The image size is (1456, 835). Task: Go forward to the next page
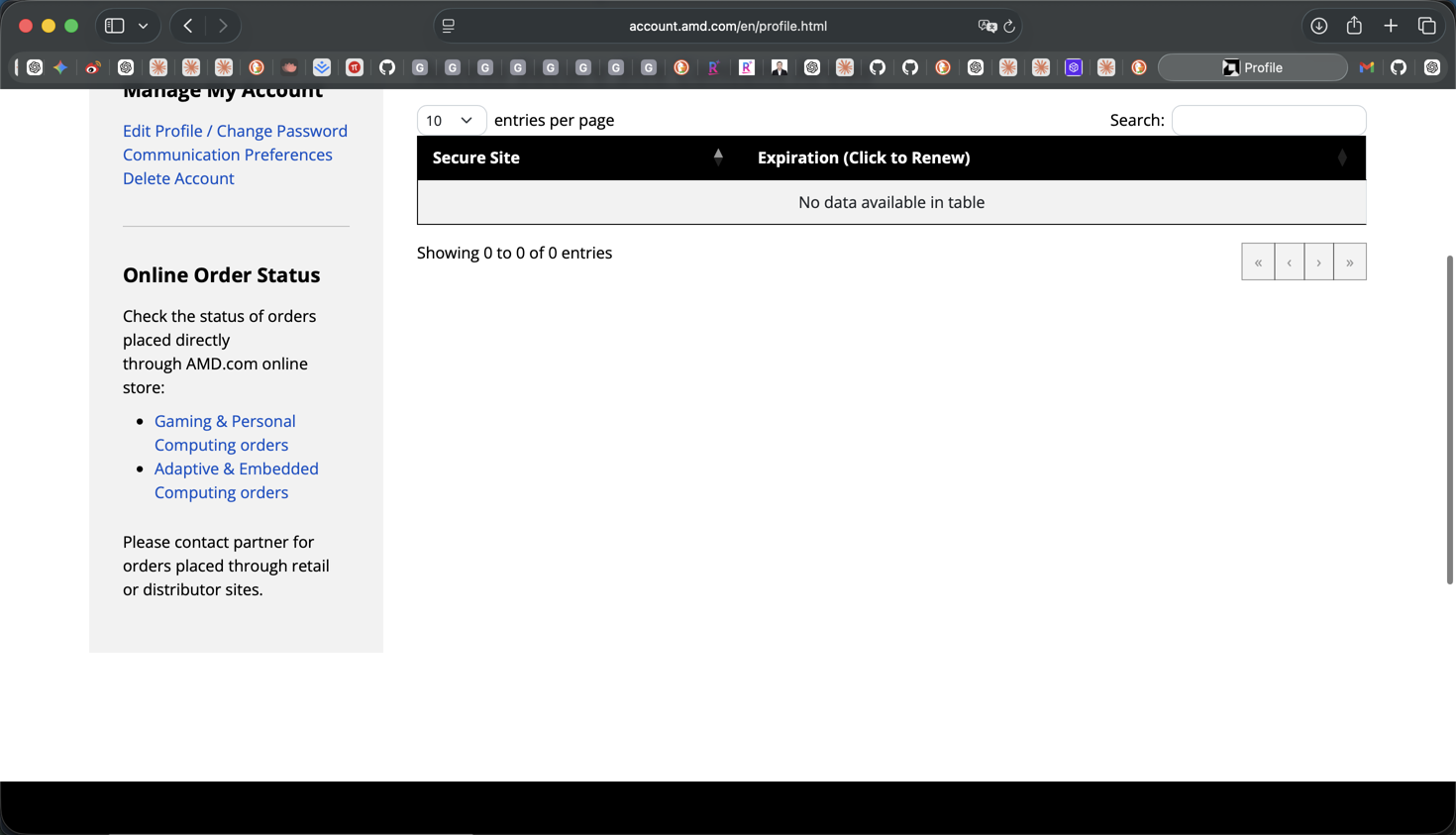(x=223, y=26)
